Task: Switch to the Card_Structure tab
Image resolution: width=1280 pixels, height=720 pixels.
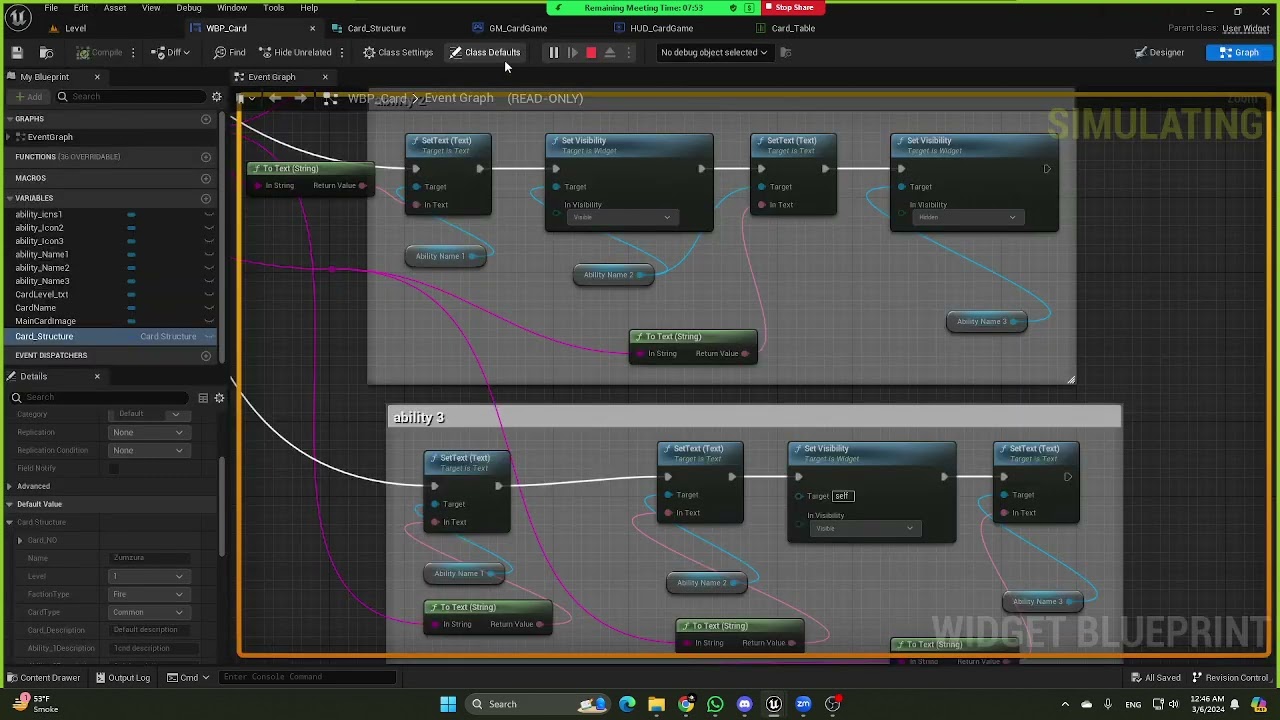Action: pyautogui.click(x=376, y=28)
